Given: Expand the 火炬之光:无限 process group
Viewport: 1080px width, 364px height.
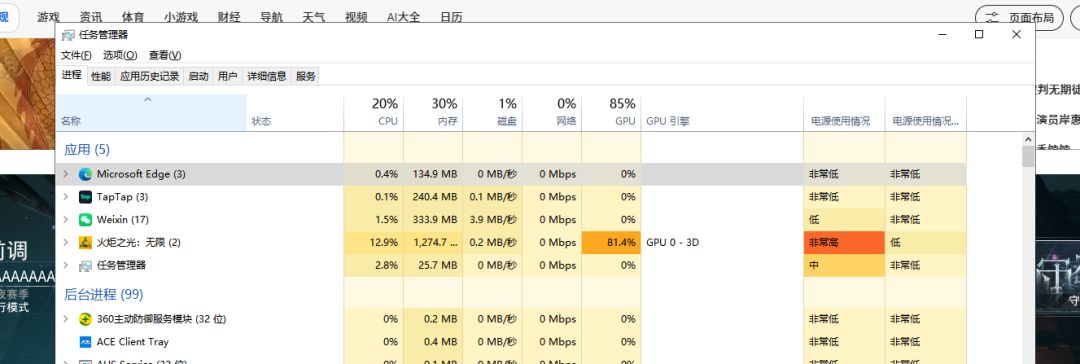Looking at the screenshot, I should [66, 243].
